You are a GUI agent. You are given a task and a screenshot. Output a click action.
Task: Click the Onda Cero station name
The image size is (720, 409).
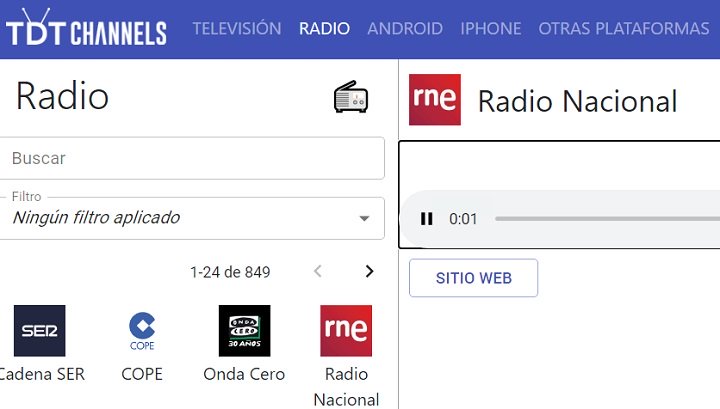244,374
